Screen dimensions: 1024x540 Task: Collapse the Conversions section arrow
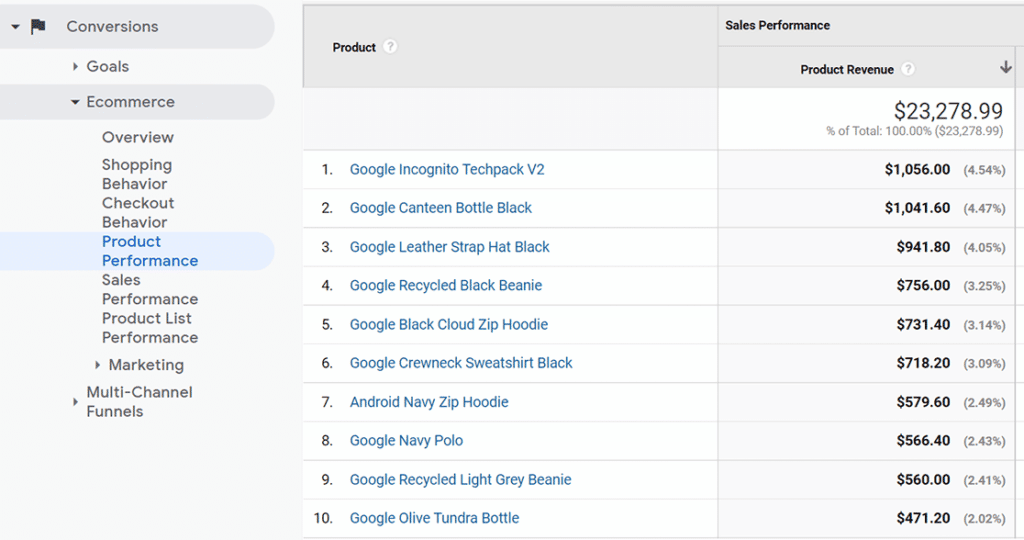click(x=16, y=27)
